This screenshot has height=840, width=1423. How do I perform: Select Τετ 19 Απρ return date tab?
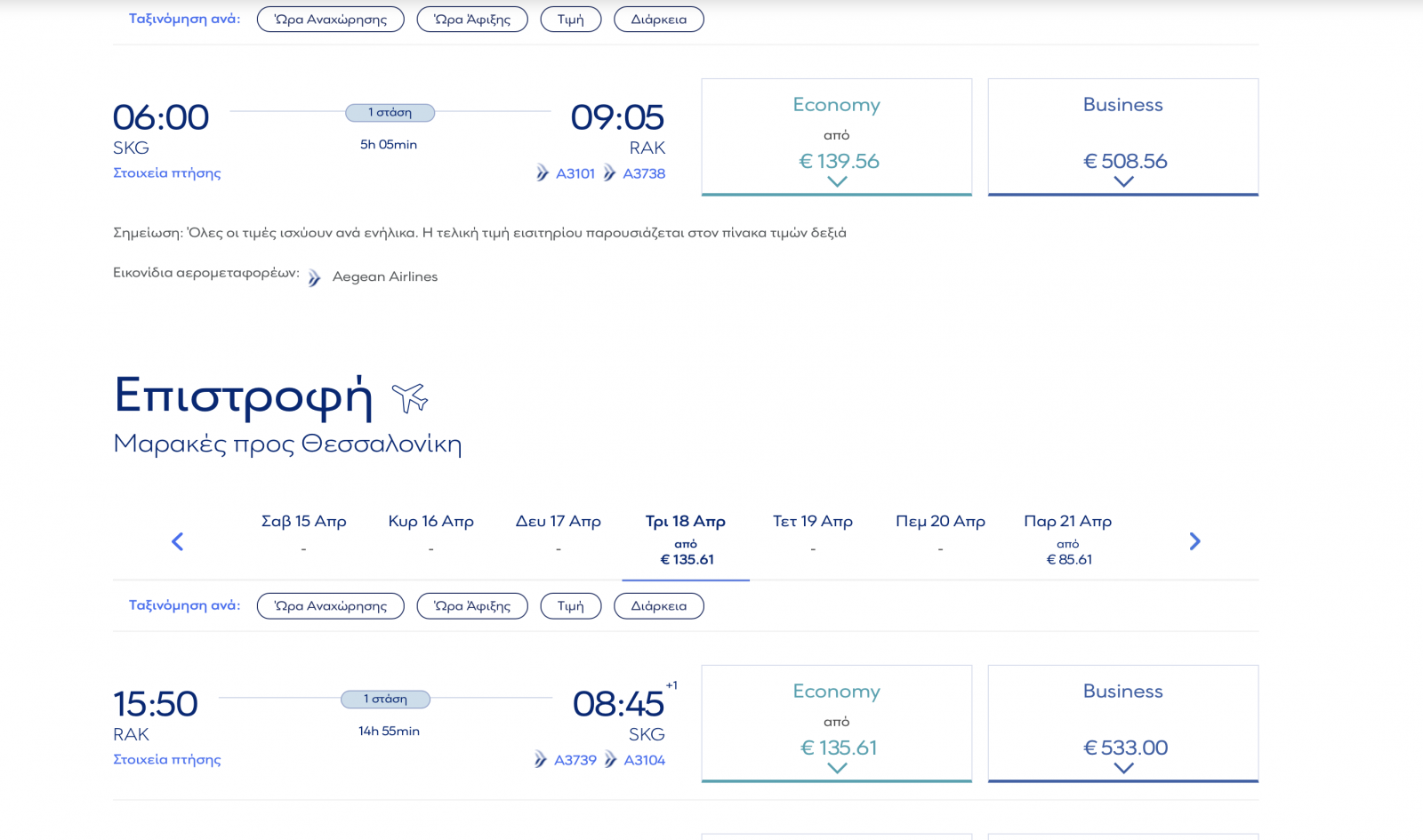pos(812,533)
